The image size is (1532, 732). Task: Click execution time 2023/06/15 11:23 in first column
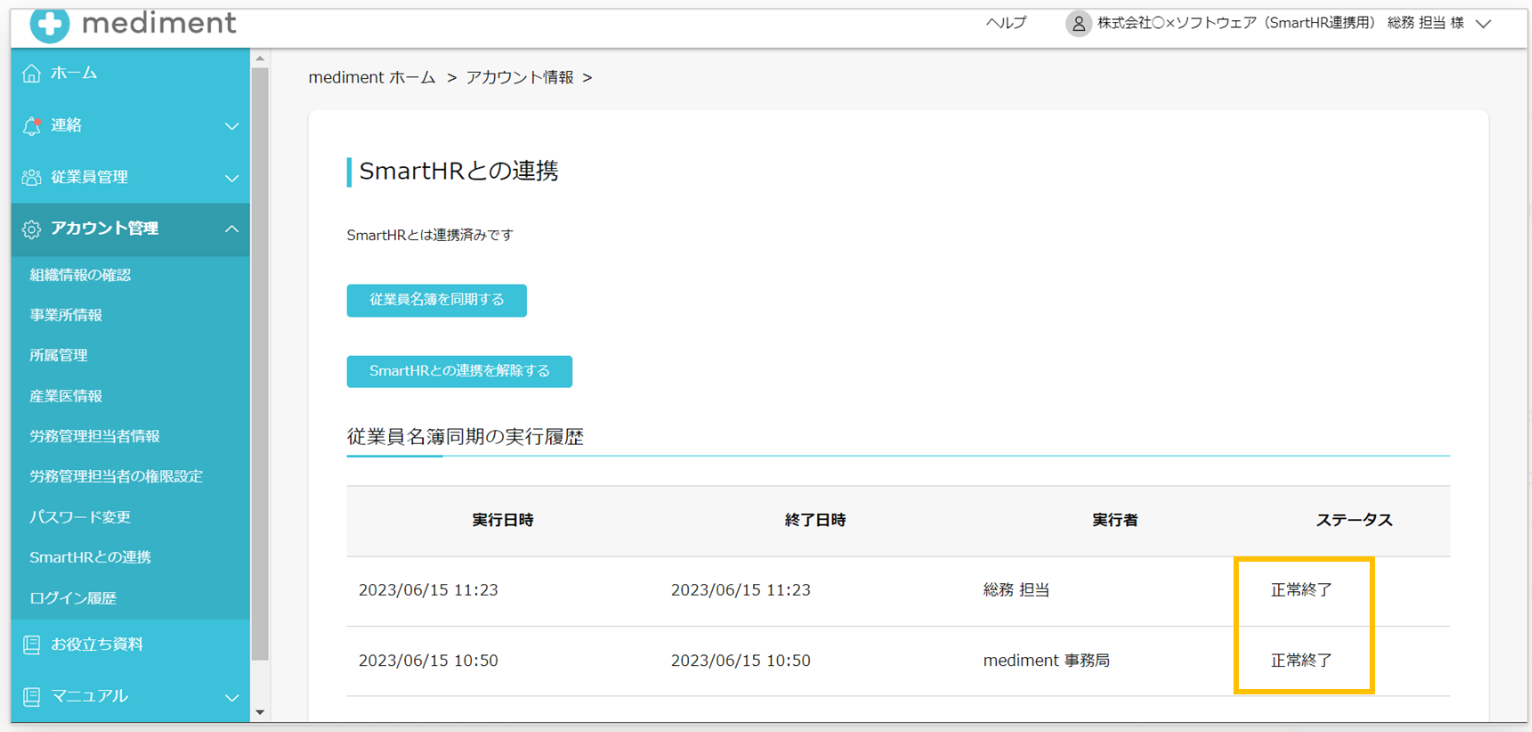[x=428, y=590]
